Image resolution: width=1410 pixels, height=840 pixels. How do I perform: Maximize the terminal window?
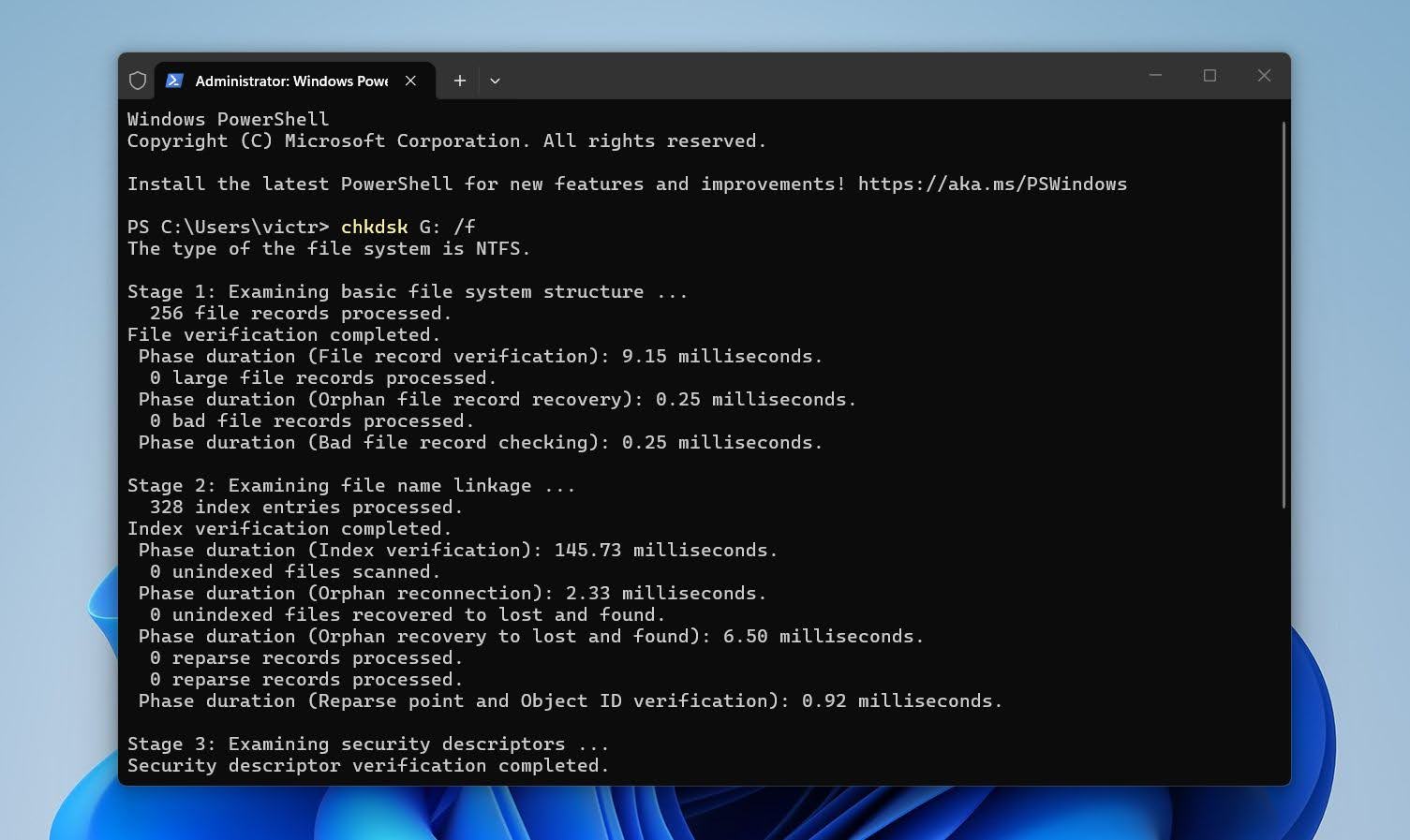point(1210,75)
